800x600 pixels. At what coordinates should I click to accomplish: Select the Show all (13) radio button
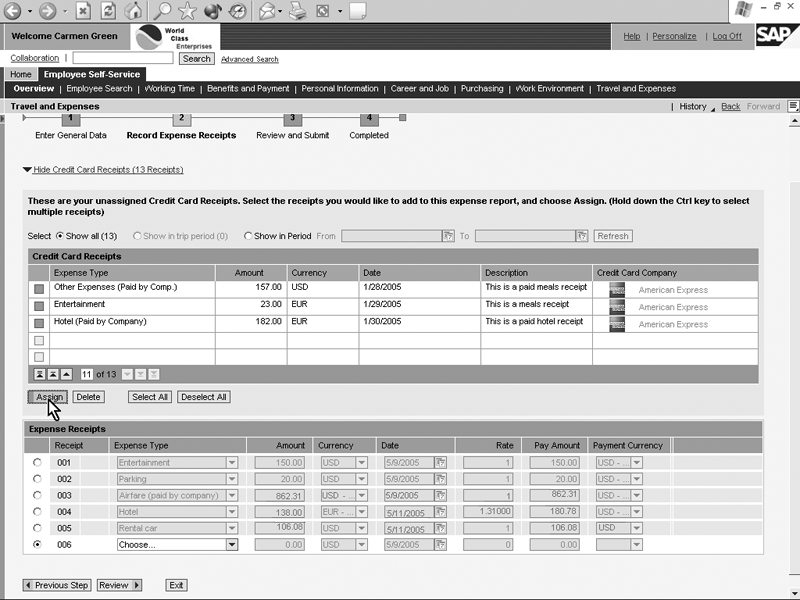pos(60,236)
